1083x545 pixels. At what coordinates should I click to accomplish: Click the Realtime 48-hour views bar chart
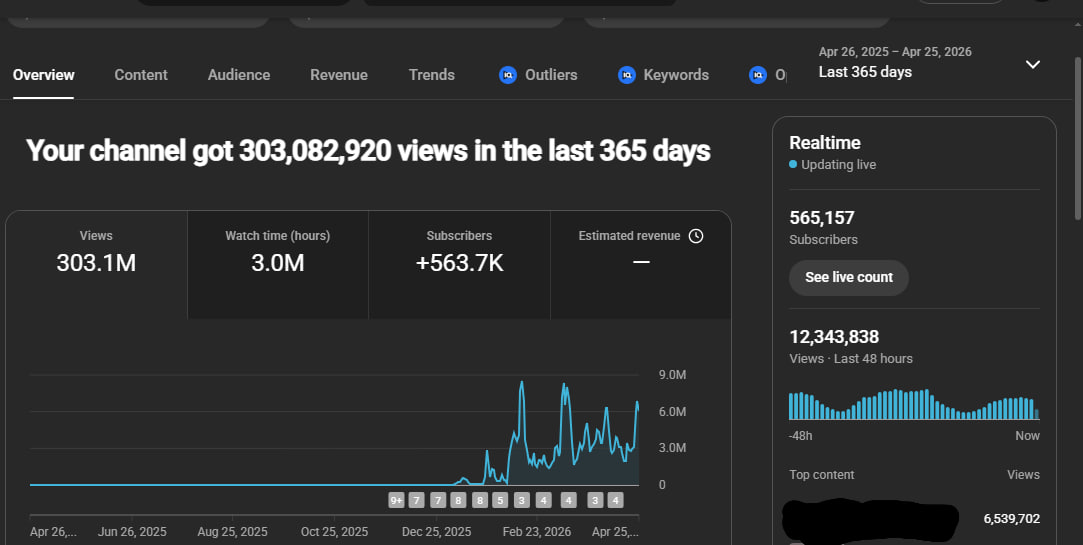click(x=913, y=404)
